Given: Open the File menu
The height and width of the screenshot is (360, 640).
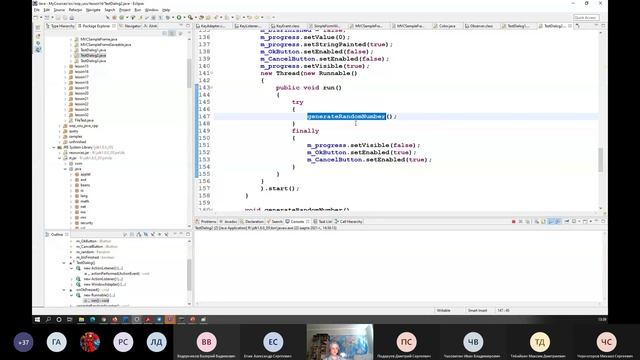Looking at the screenshot, I should pyautogui.click(x=36, y=10).
